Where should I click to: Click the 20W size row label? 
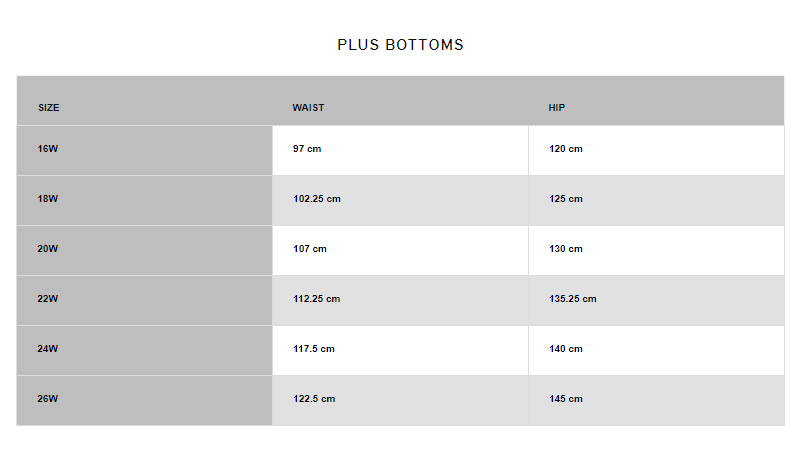(x=48, y=249)
